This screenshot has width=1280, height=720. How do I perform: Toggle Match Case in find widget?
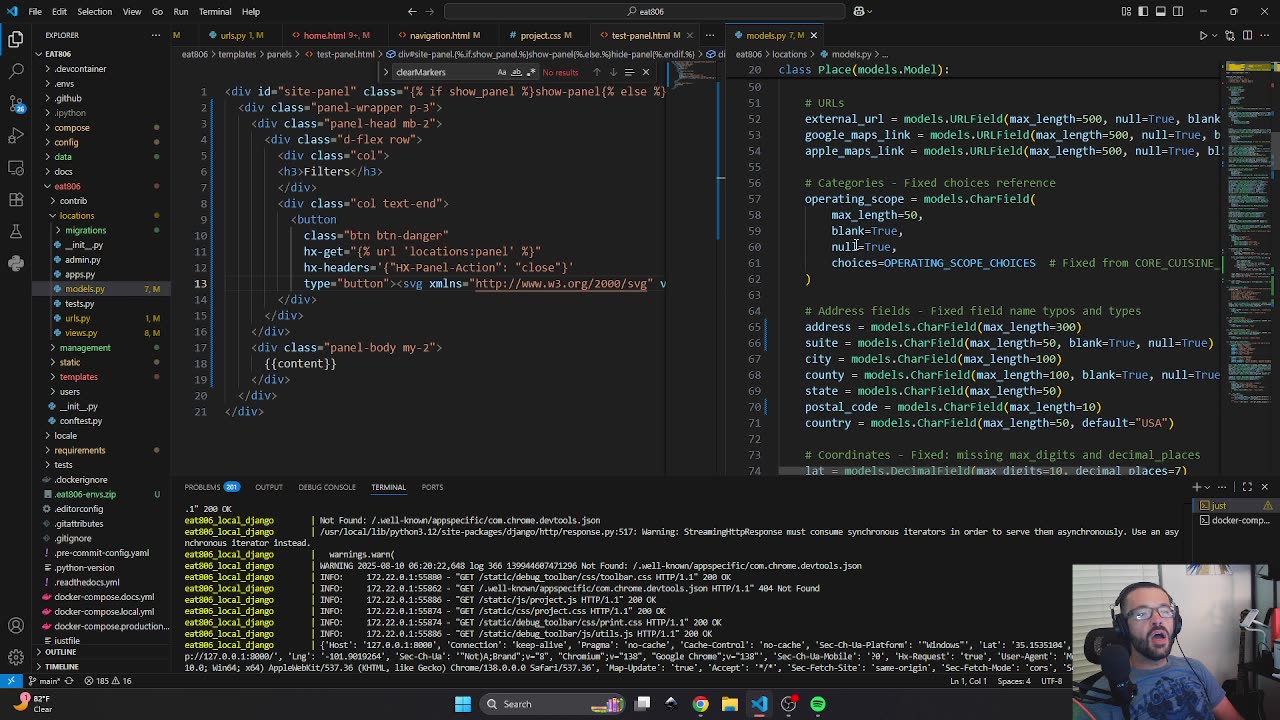pyautogui.click(x=502, y=72)
